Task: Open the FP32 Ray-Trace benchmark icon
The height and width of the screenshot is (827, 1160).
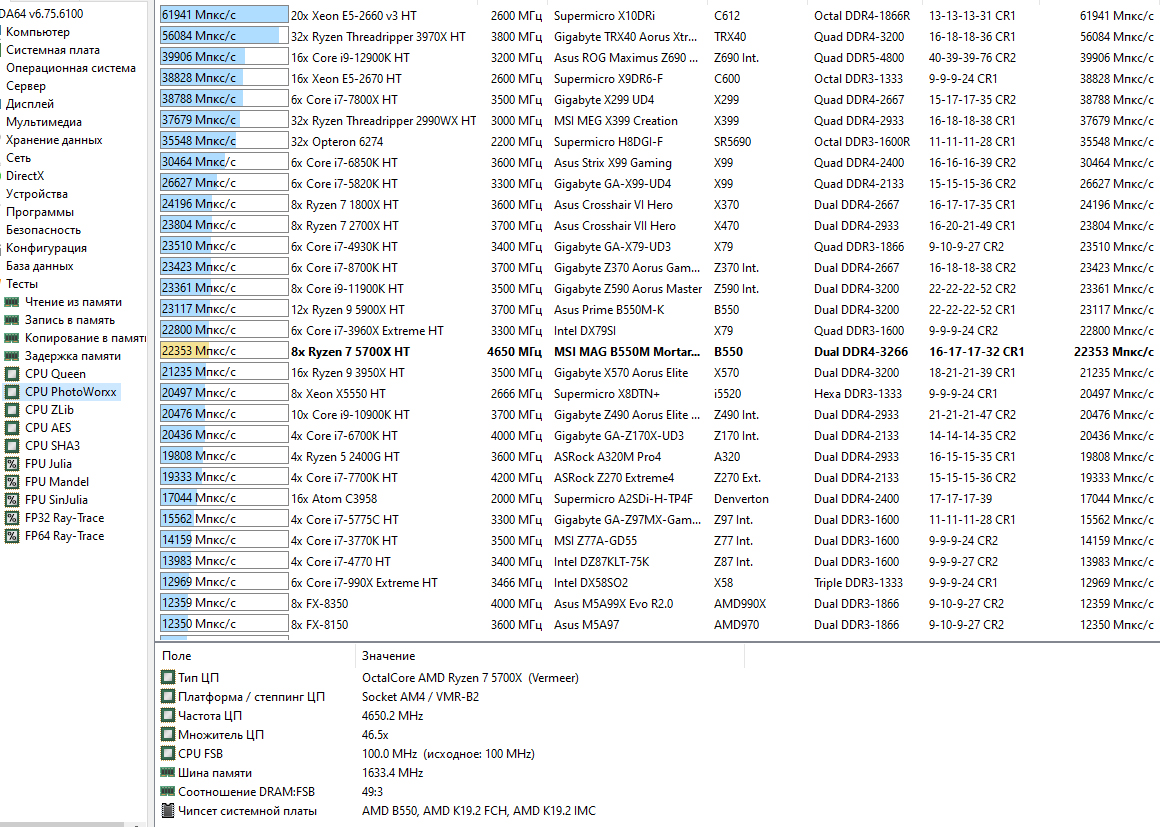Action: (12, 518)
